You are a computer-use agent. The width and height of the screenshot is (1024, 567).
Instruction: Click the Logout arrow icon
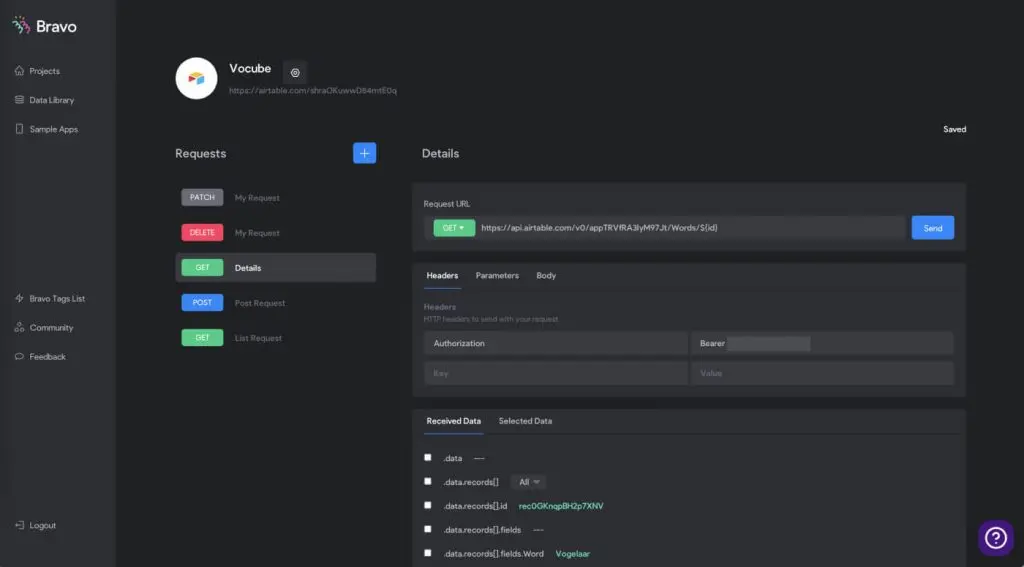point(19,525)
